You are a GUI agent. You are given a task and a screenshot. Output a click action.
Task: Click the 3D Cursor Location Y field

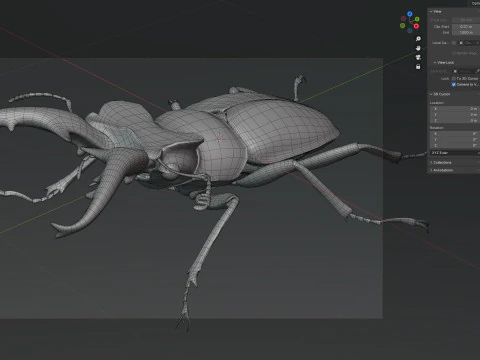[455, 115]
